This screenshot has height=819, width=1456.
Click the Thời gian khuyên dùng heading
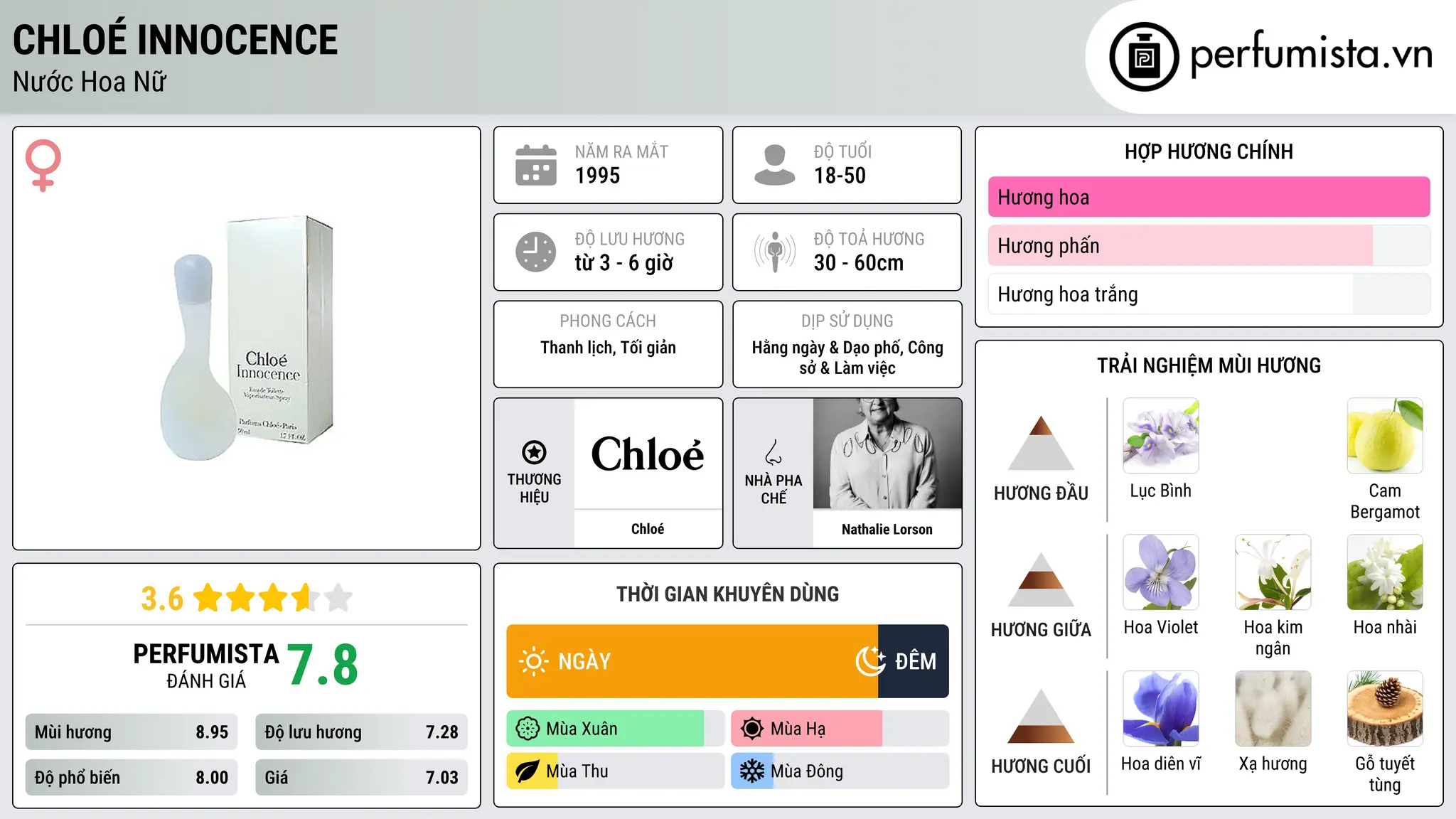point(727,594)
